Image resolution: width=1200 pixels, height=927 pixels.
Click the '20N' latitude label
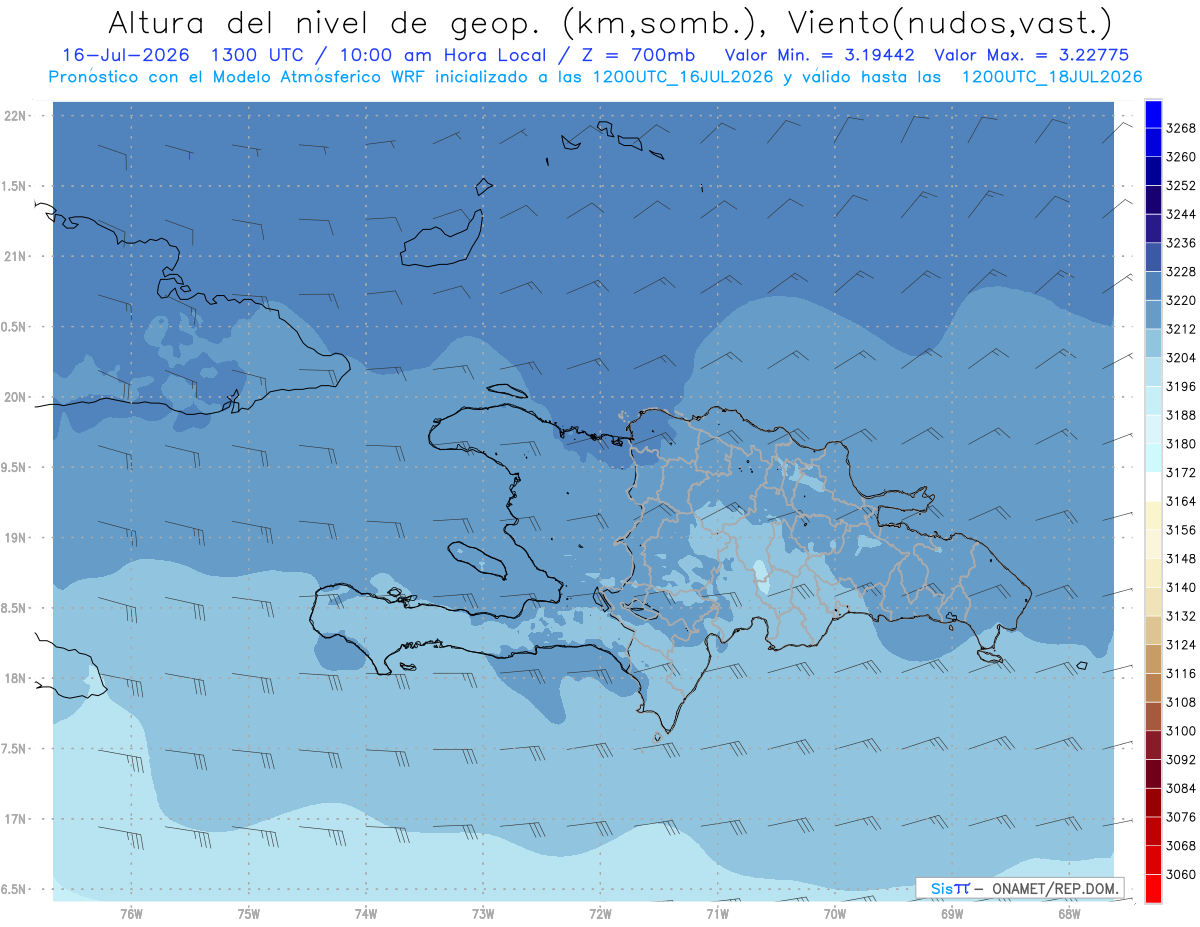click(15, 397)
